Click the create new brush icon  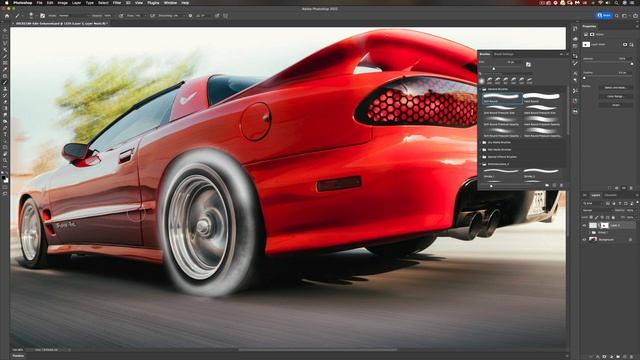(x=554, y=186)
